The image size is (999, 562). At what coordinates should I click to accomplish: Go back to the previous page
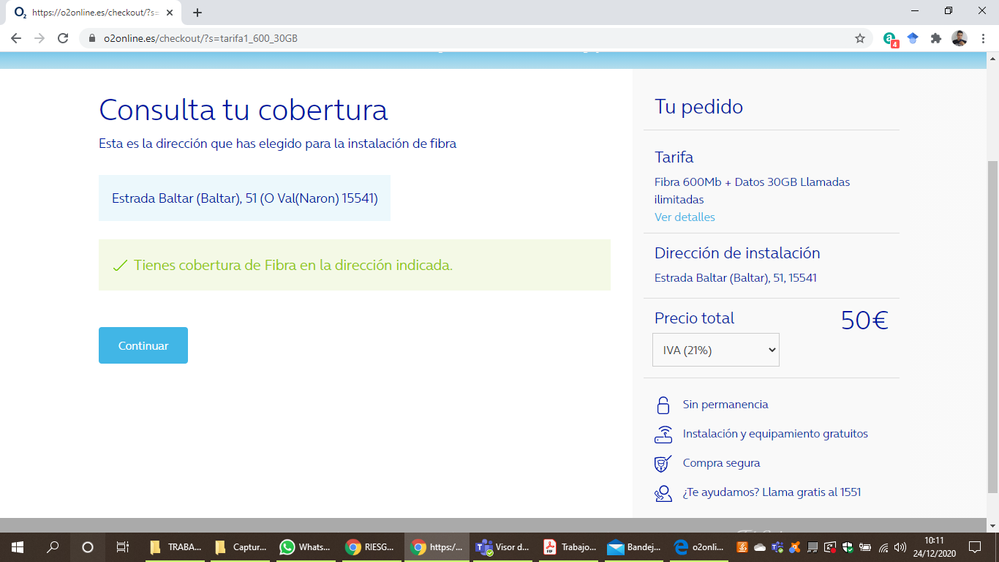16,38
